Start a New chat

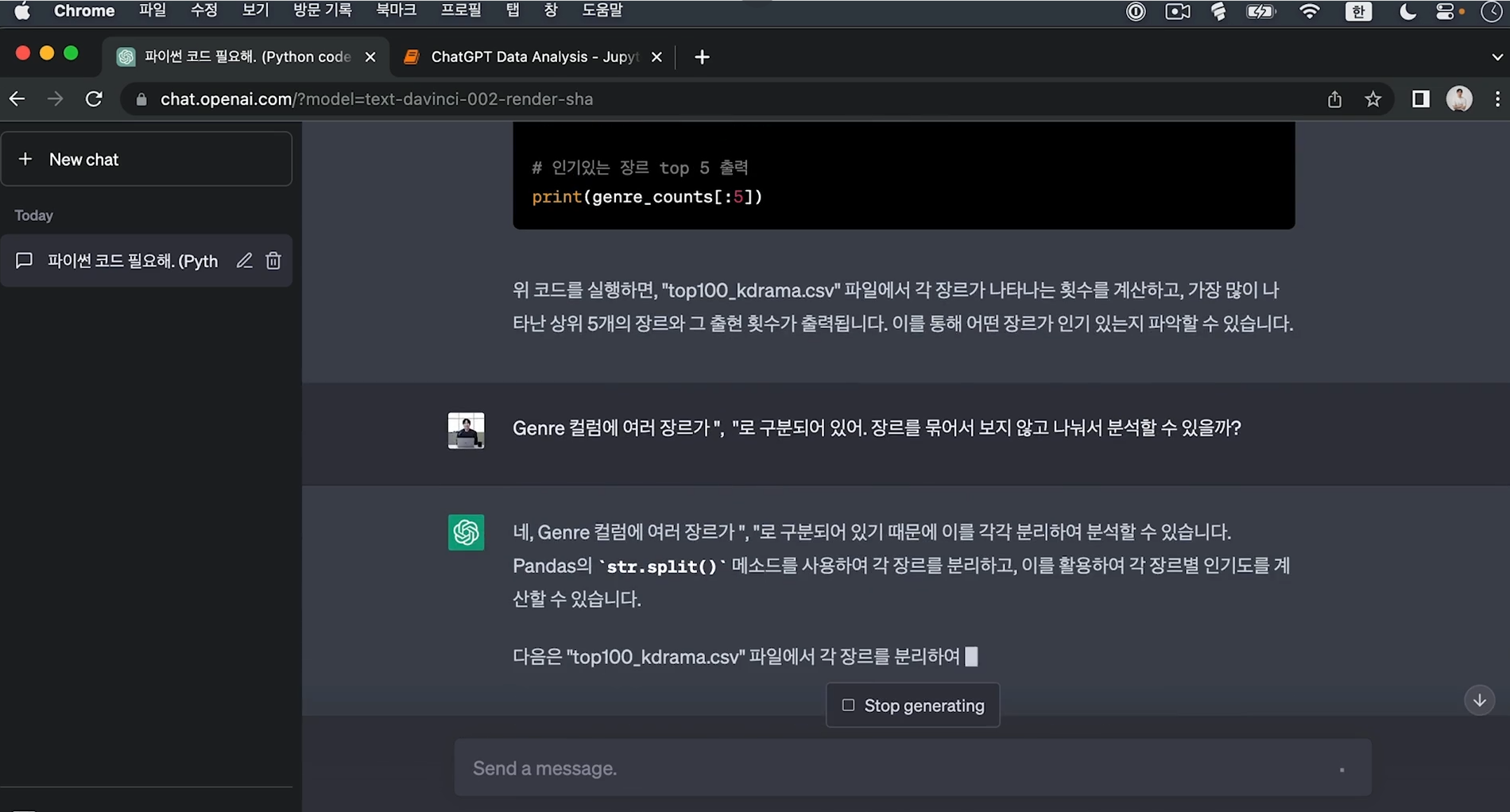coord(147,159)
